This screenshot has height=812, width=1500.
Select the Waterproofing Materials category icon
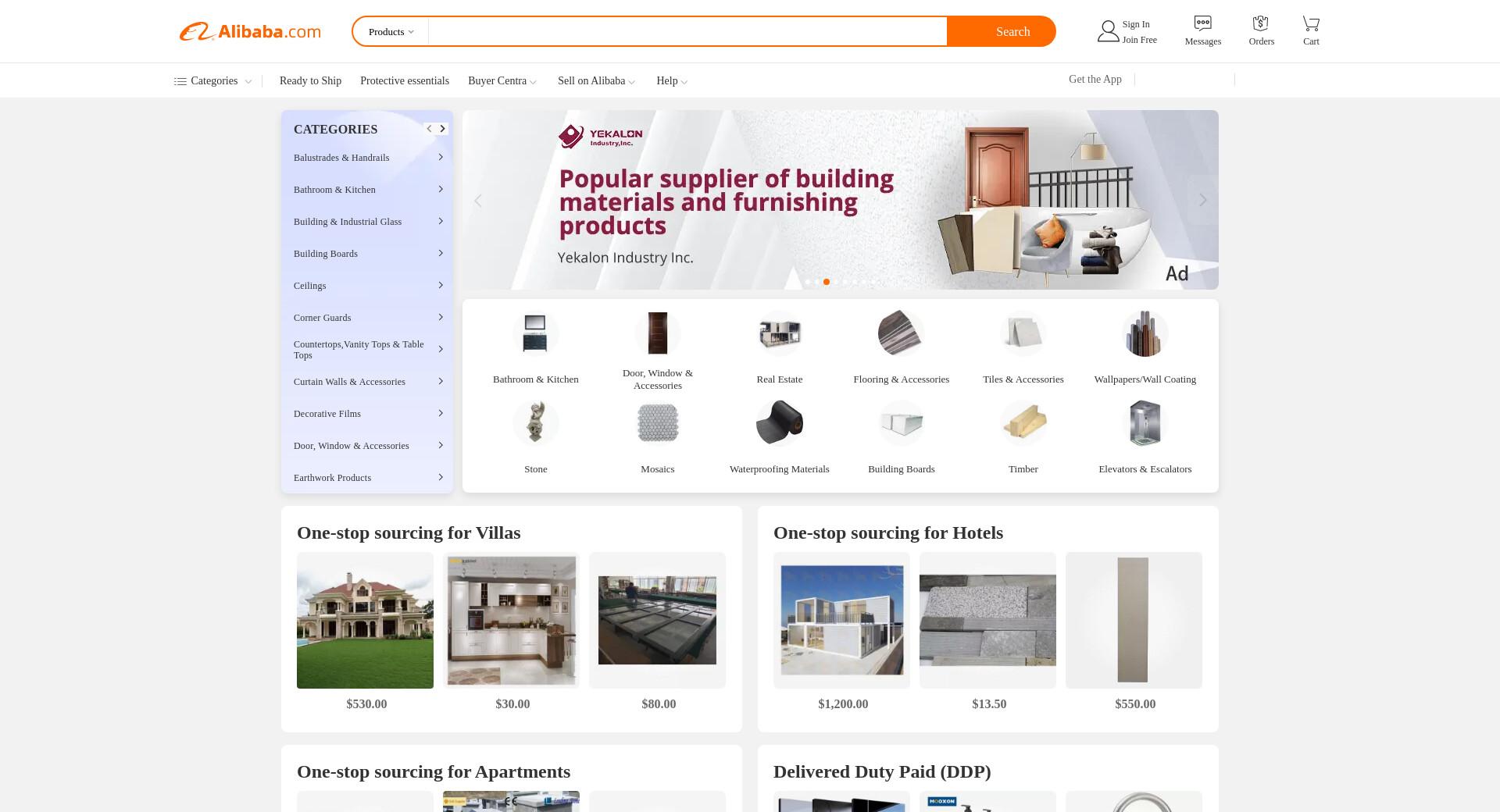779,423
